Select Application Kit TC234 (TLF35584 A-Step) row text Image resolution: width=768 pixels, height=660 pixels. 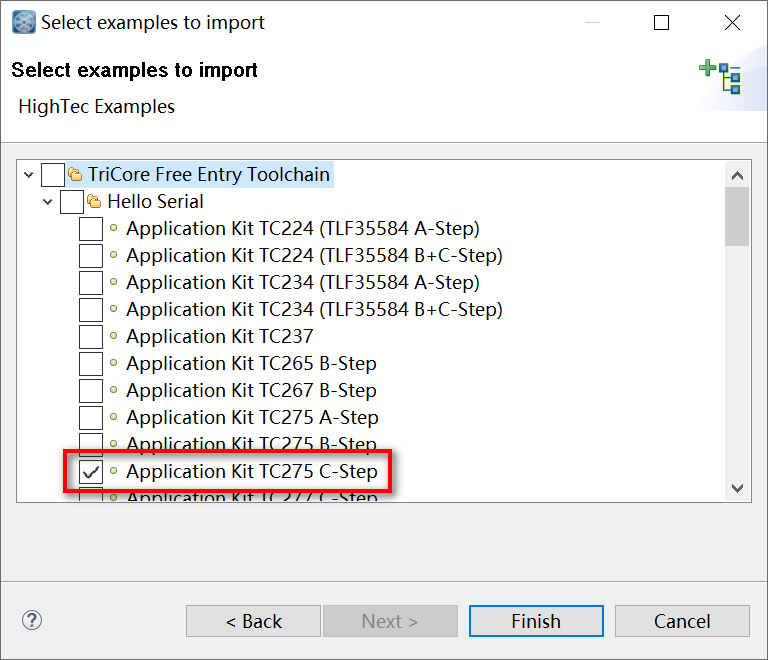(x=303, y=283)
